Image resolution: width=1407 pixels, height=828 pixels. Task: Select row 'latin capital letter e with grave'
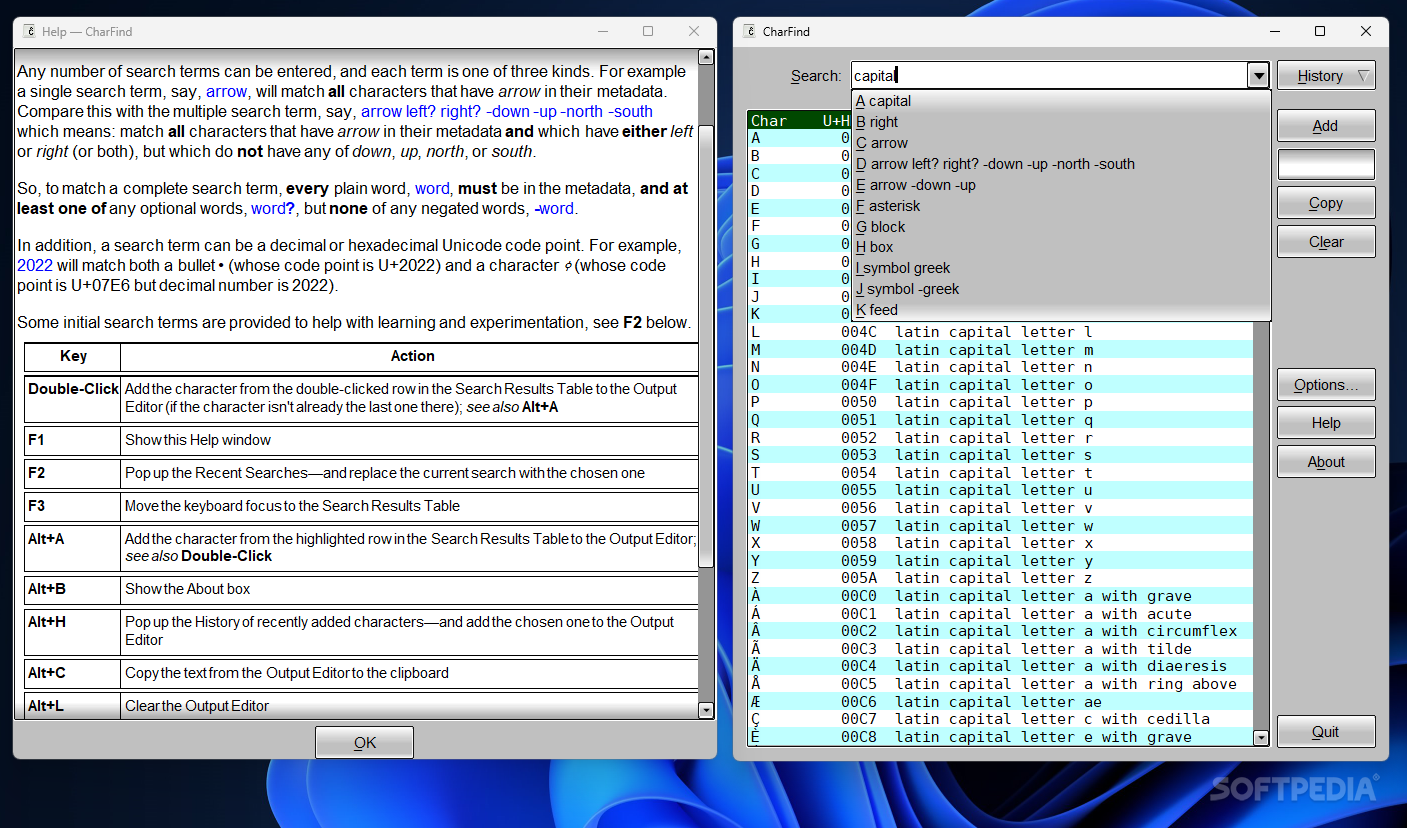tap(1000, 737)
